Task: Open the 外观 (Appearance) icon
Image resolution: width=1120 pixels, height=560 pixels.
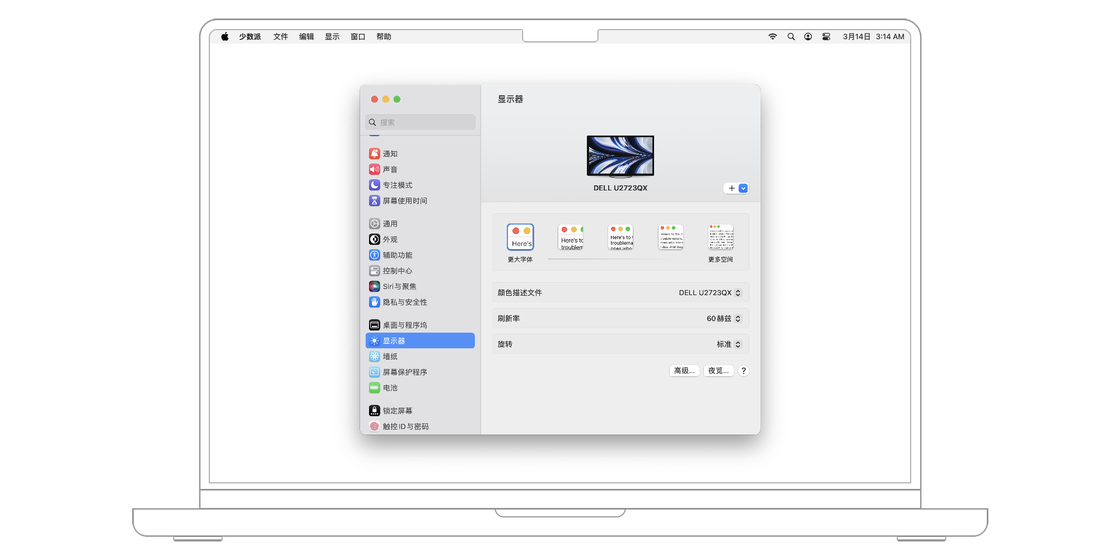Action: (374, 239)
